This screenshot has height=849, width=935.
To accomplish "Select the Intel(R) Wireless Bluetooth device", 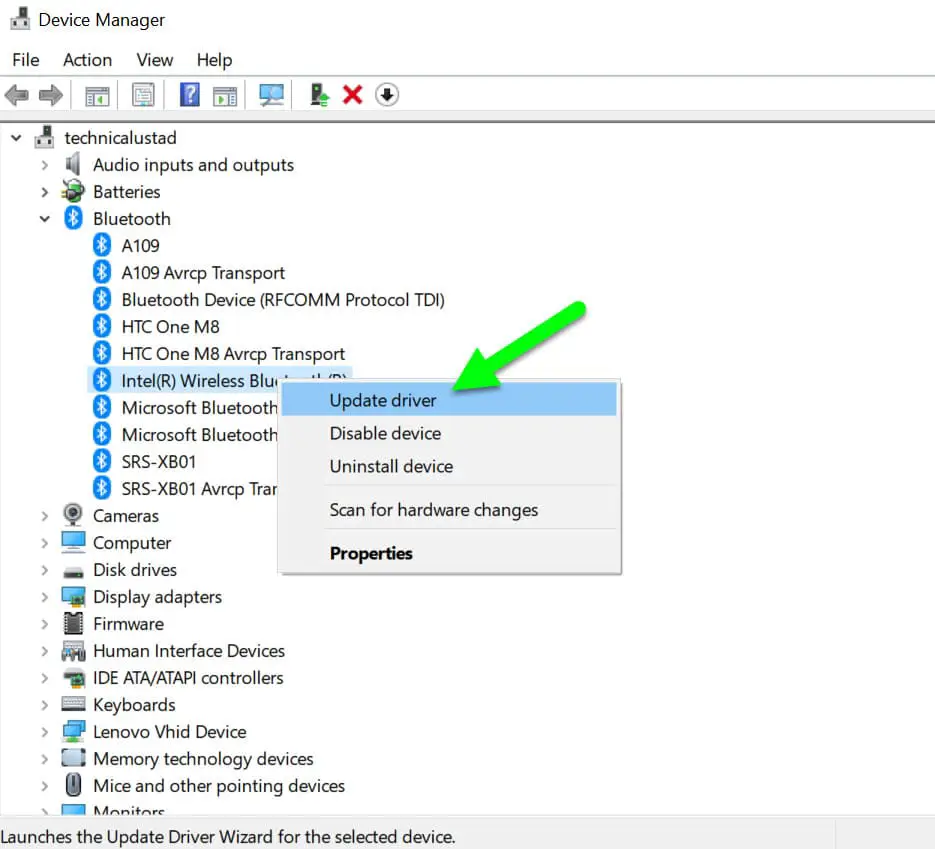I will pyautogui.click(x=199, y=380).
